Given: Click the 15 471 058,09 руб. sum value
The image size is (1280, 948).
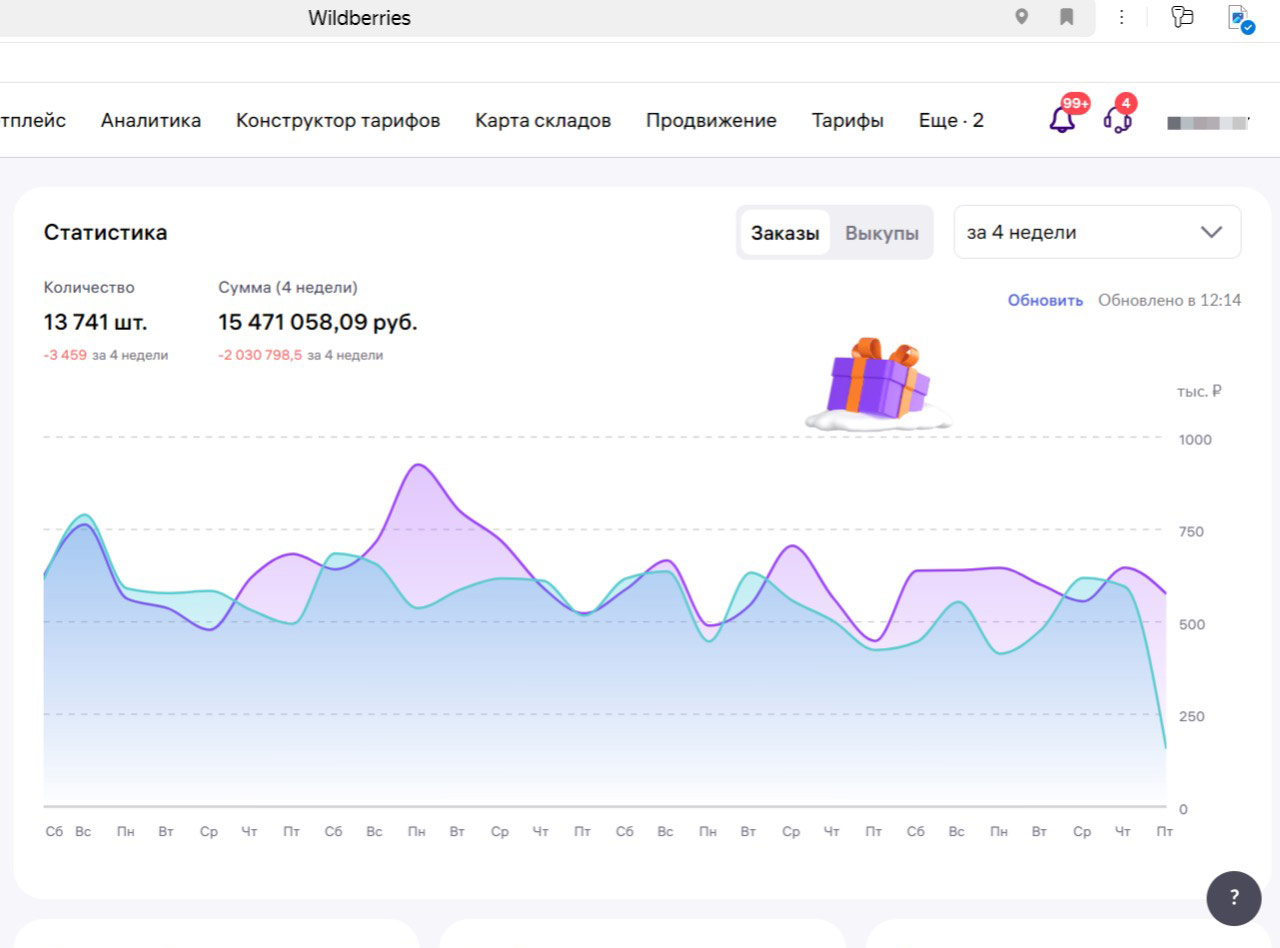Looking at the screenshot, I should pyautogui.click(x=318, y=322).
